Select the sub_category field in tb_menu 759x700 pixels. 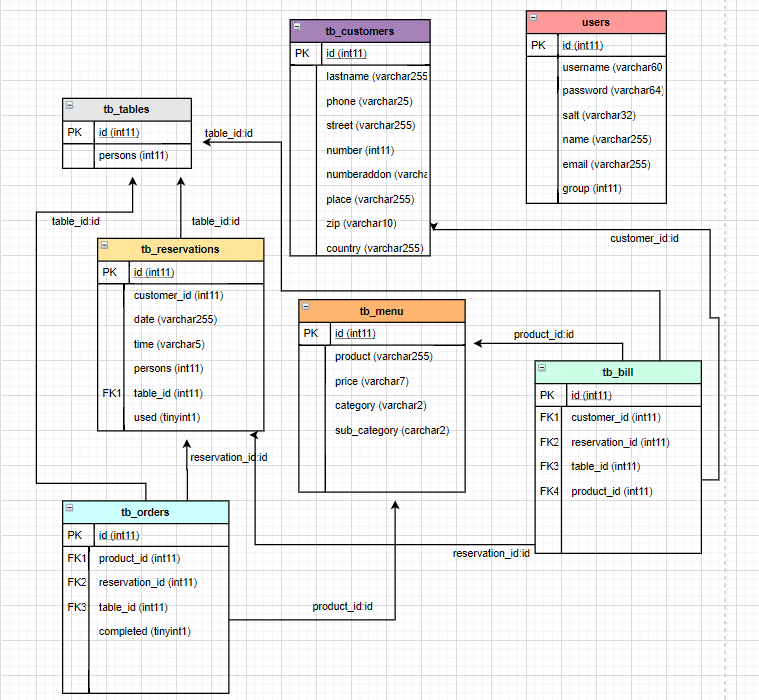[x=391, y=430]
